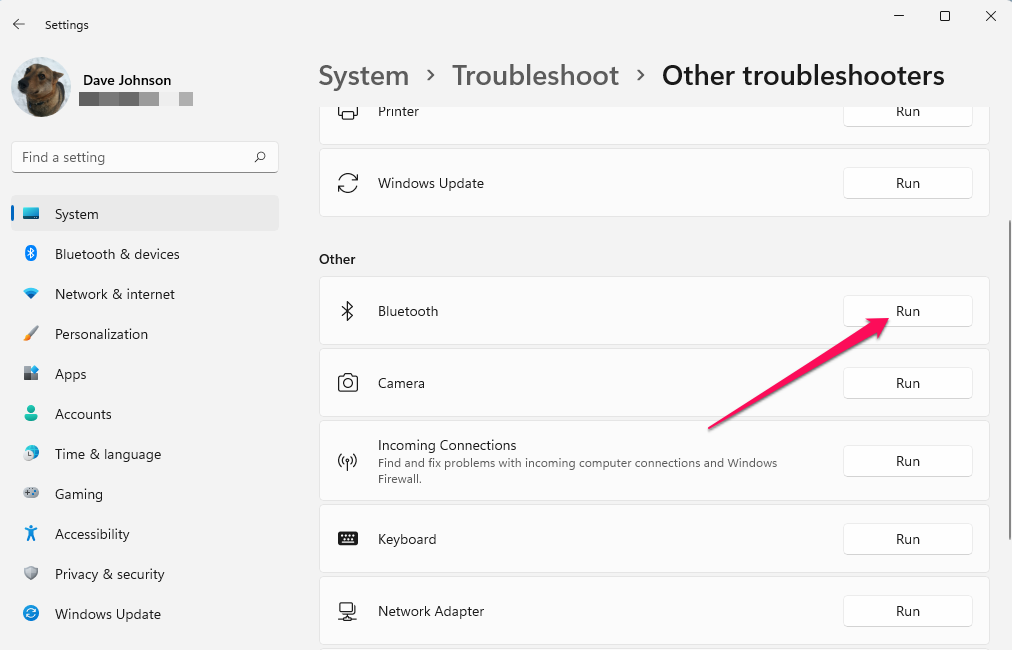The width and height of the screenshot is (1012, 650).
Task: Click the Other troubleshooters page title
Action: [x=803, y=76]
